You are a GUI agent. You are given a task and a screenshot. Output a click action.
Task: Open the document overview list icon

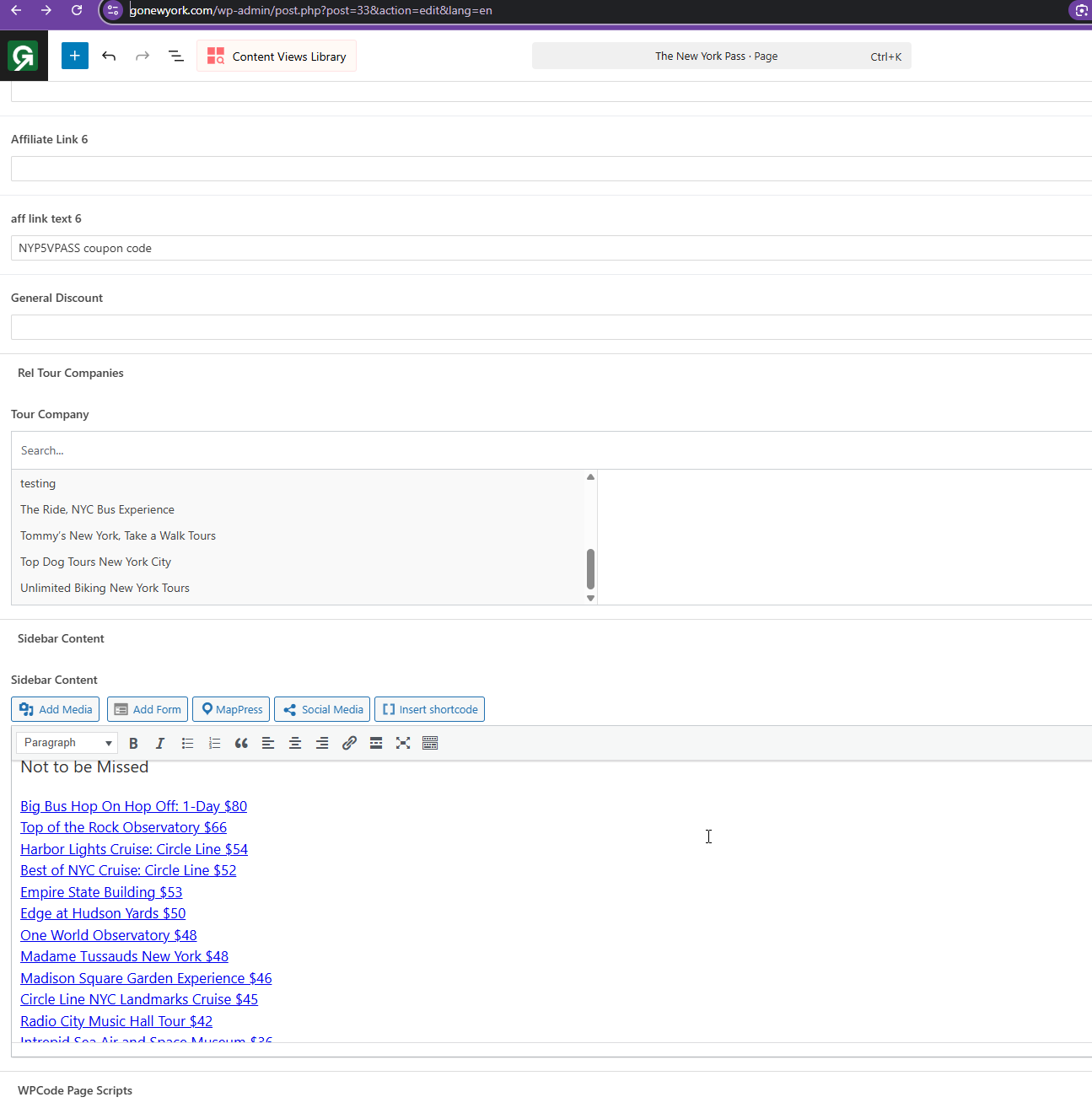176,56
